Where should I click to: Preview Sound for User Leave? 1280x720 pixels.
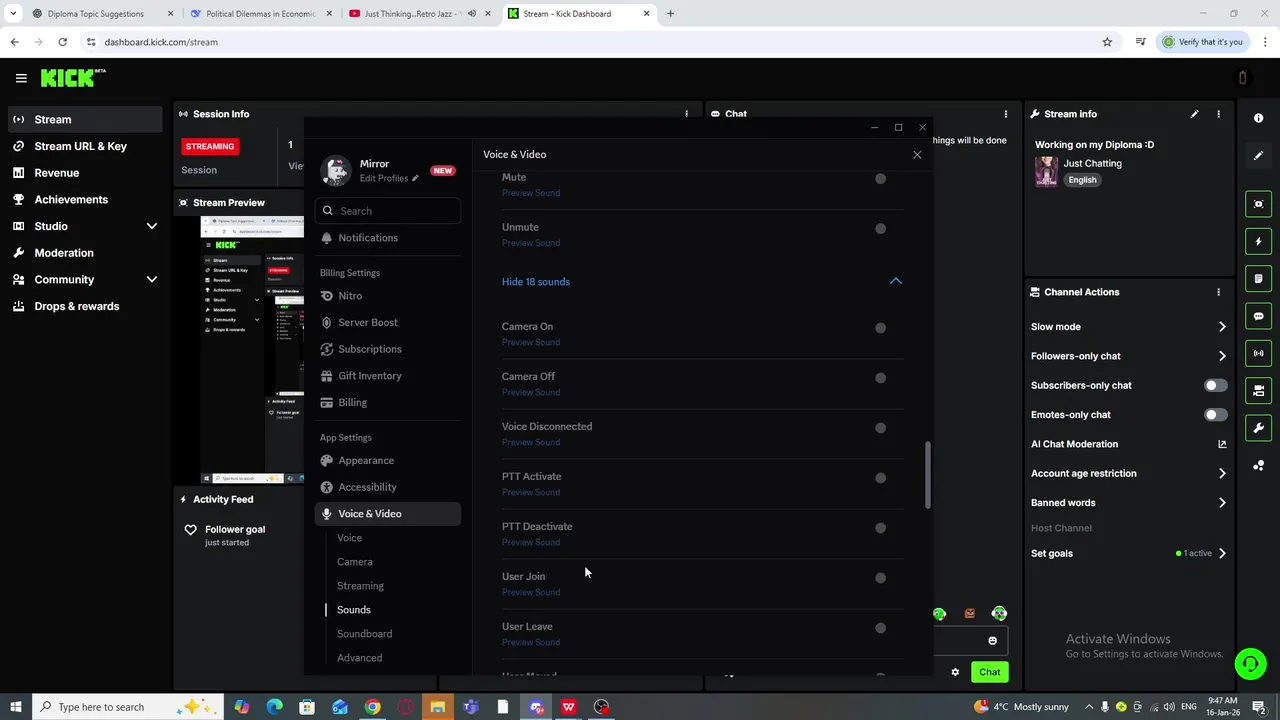[531, 642]
